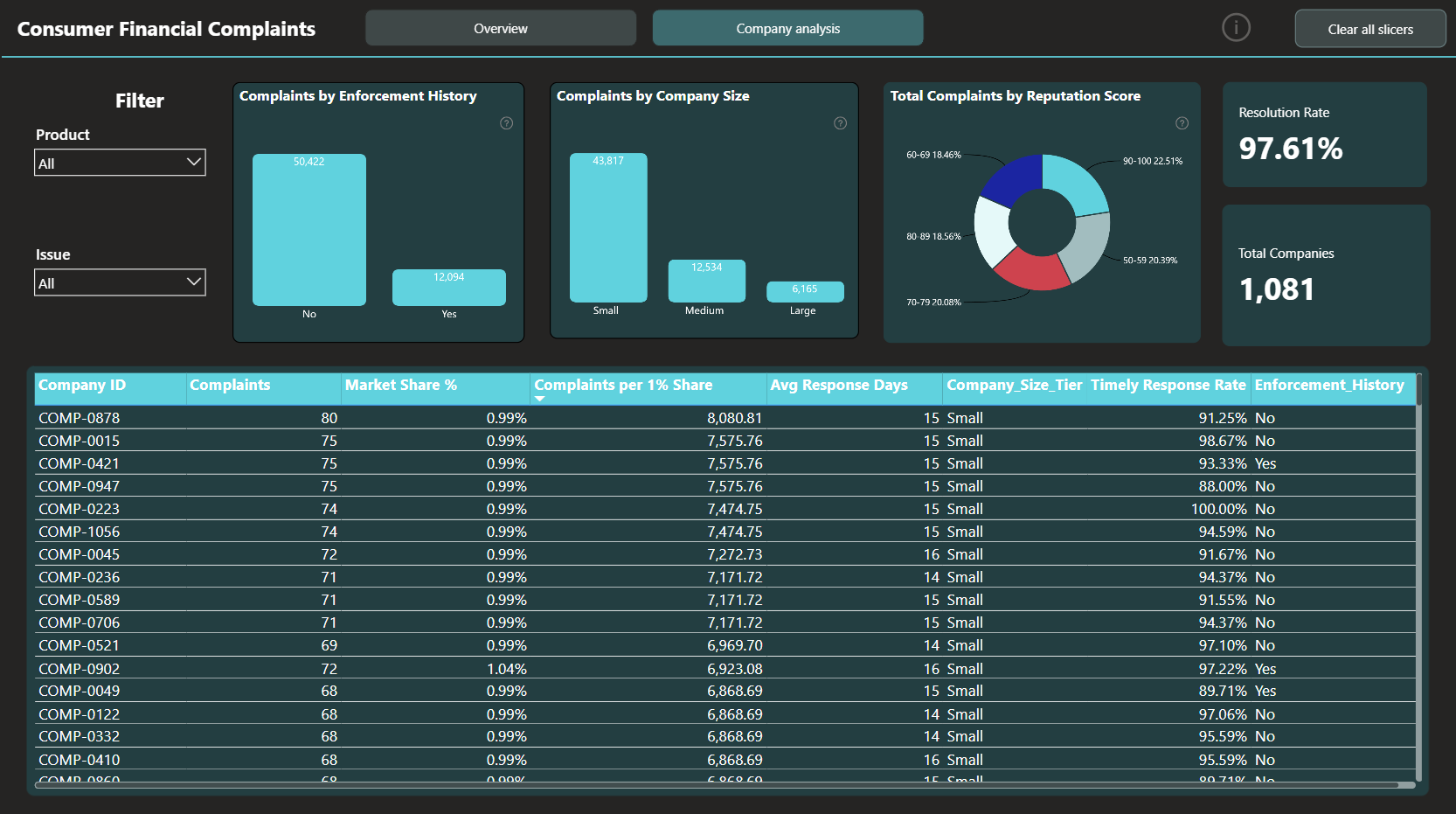1456x814 pixels.
Task: Click the 80-89 18.56% donut label
Action: 933,237
